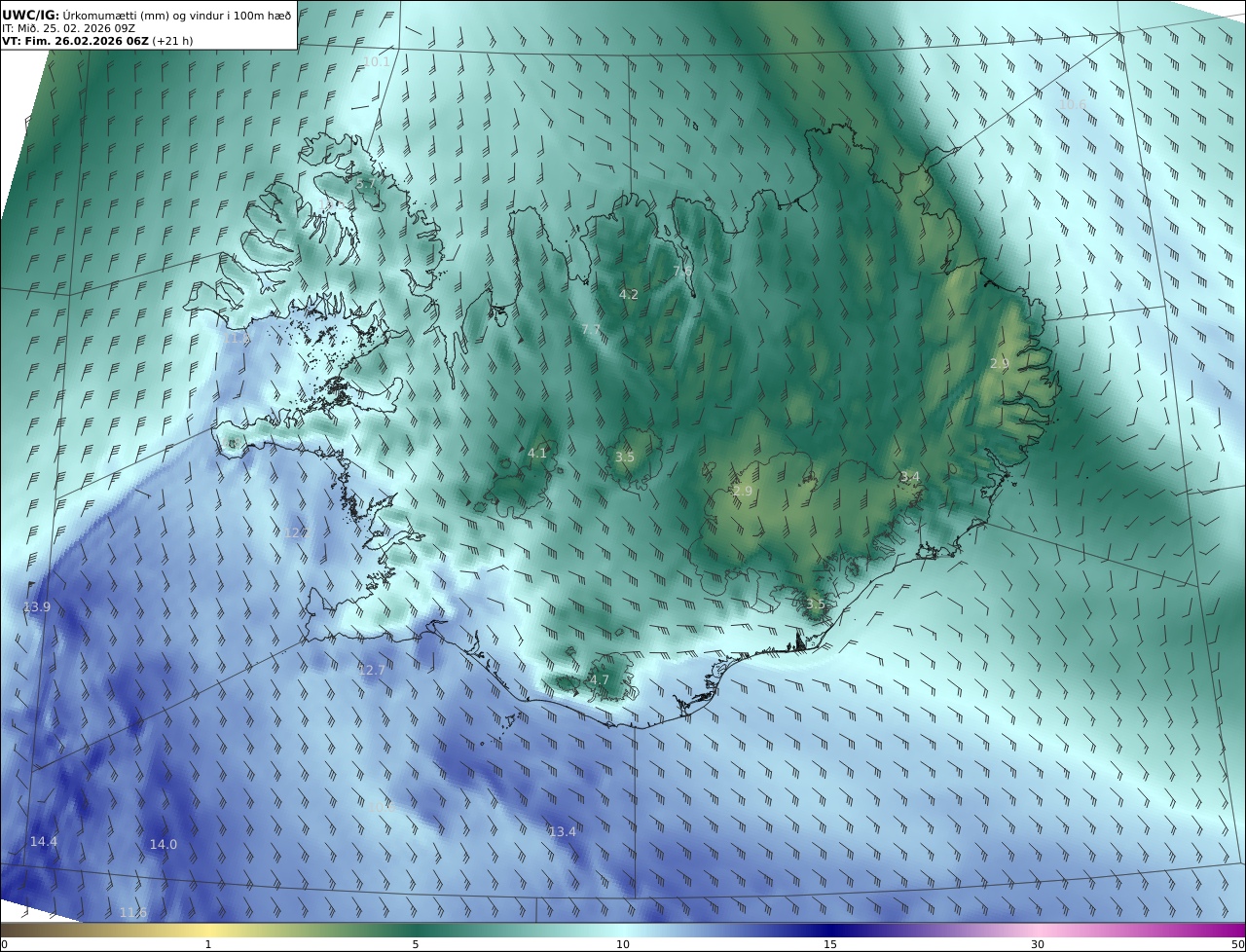
Task: Click the '0' tick on the color scale
Action: point(4,945)
